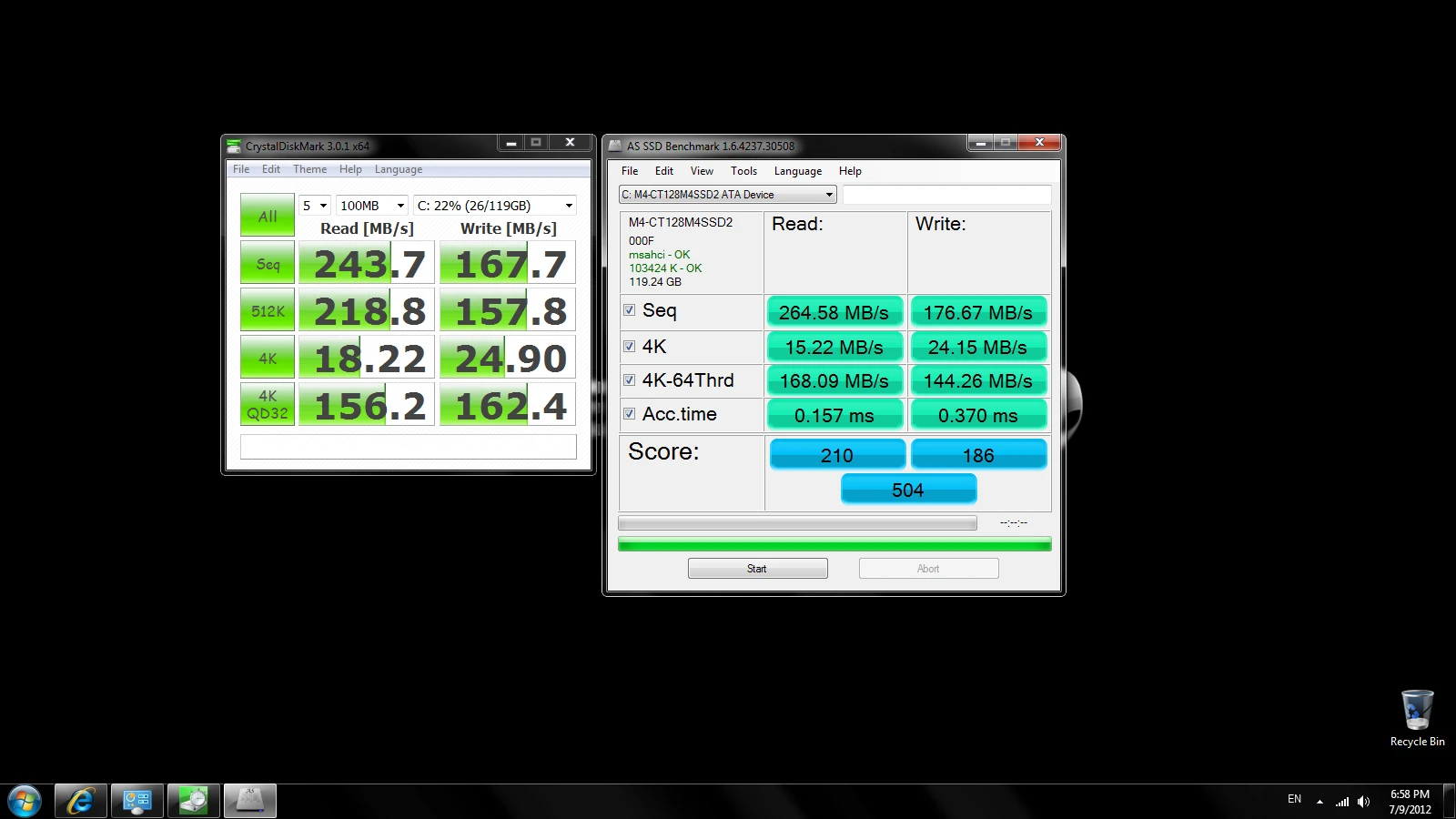1456x819 pixels.
Task: Click the 264.58 MB/s Seq read value
Action: [x=834, y=312]
